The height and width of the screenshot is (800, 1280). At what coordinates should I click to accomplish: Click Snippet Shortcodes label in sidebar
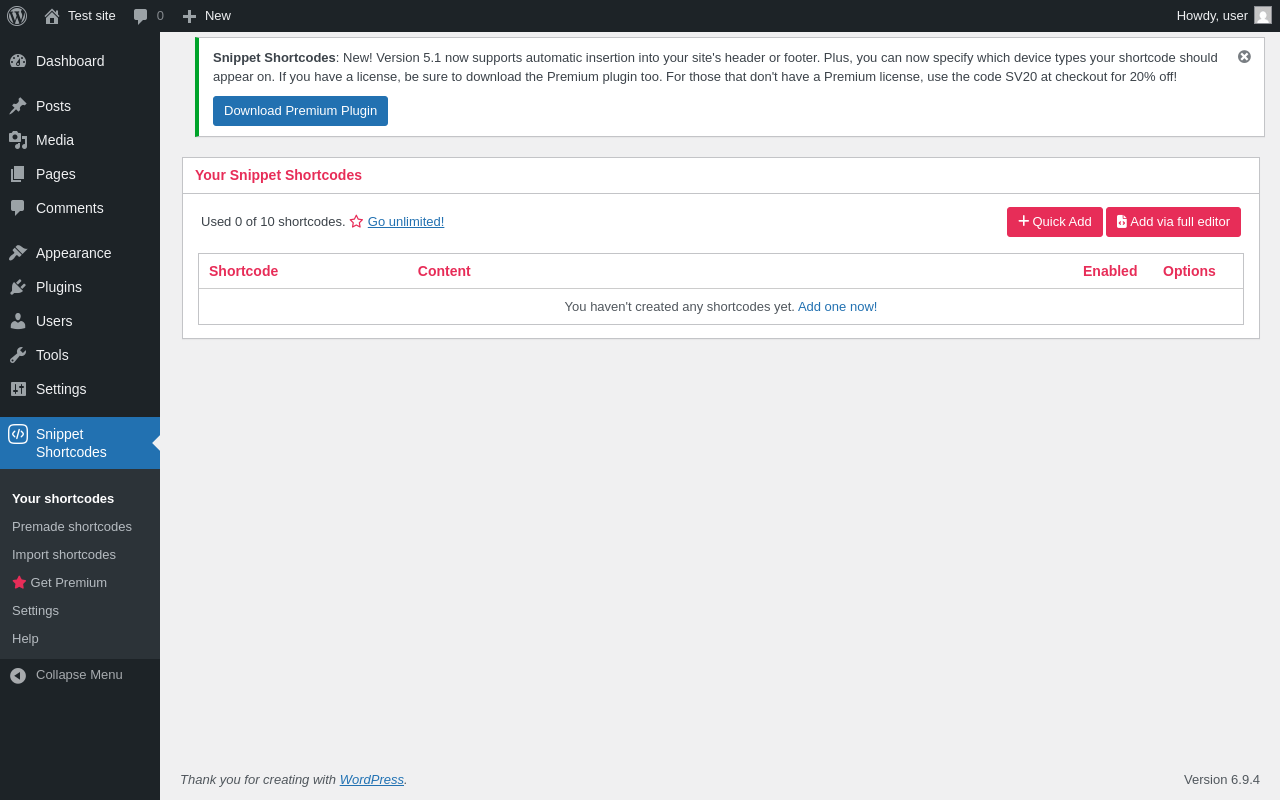[71, 443]
